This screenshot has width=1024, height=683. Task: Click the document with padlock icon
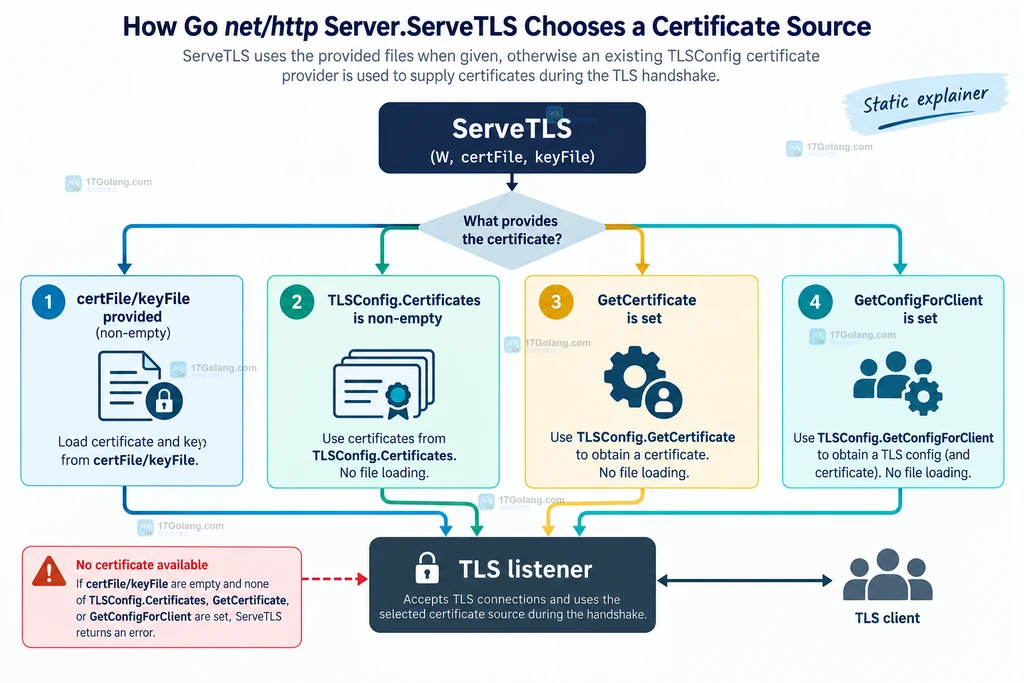click(140, 386)
